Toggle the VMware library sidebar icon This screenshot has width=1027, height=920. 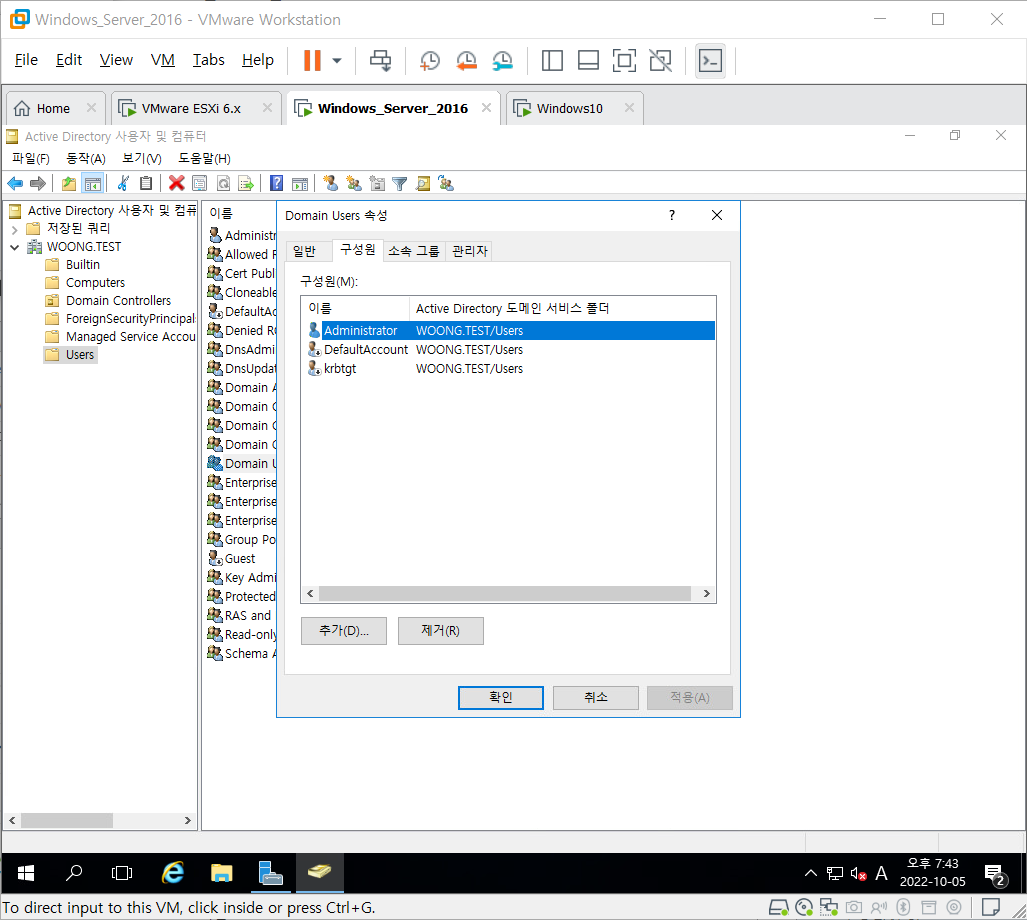pyautogui.click(x=552, y=60)
